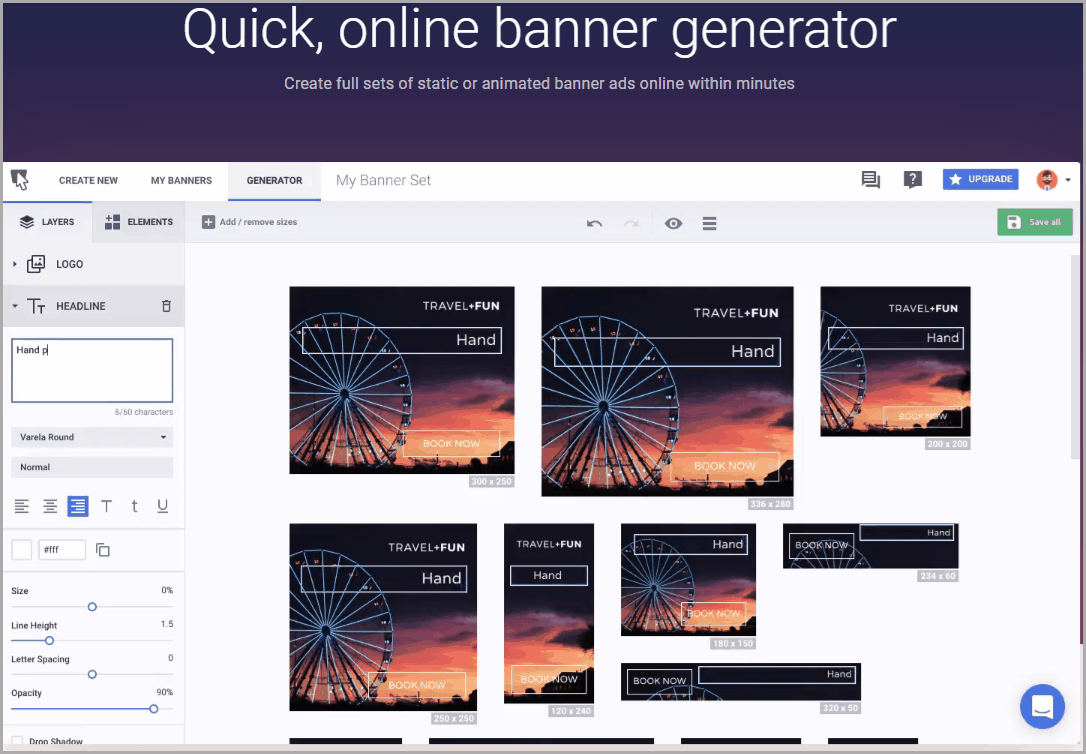The height and width of the screenshot is (754, 1086).
Task: Click the "6/60 characters" counter text
Action: tap(144, 412)
